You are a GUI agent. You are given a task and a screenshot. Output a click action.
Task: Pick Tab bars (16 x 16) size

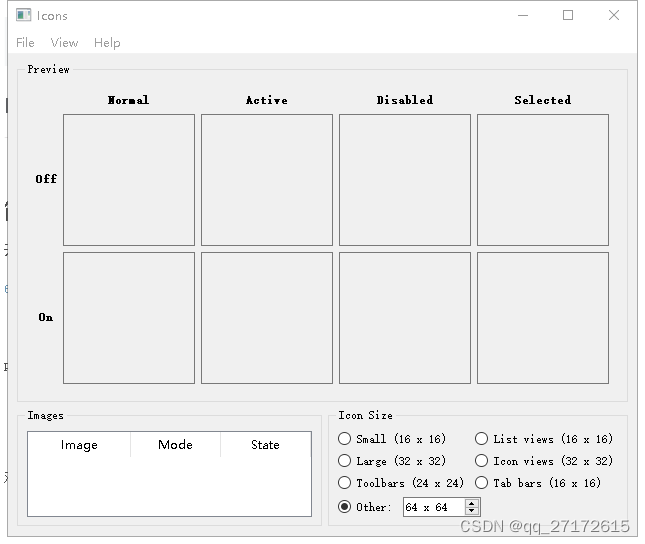482,483
